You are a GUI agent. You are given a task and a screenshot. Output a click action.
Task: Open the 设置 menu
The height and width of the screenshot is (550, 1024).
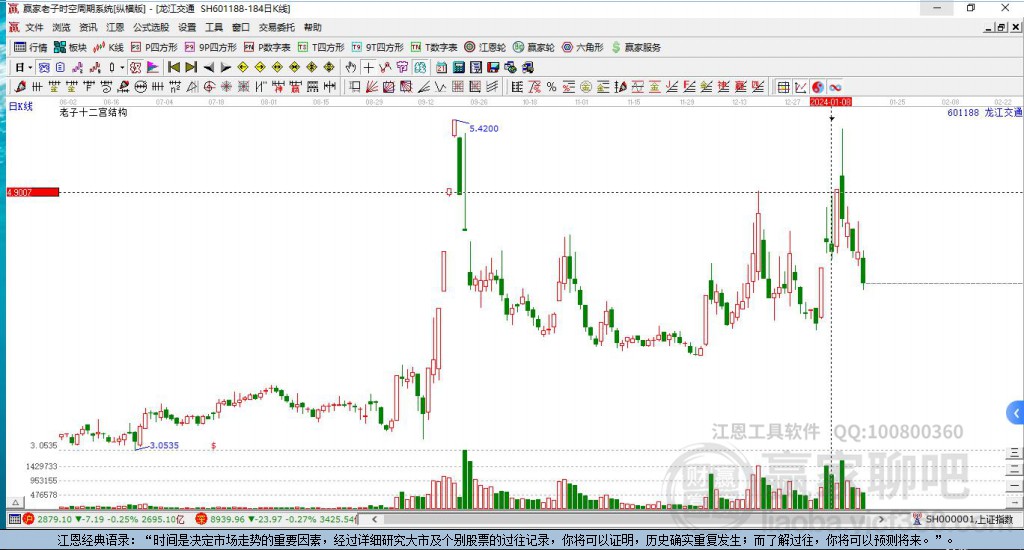187,27
